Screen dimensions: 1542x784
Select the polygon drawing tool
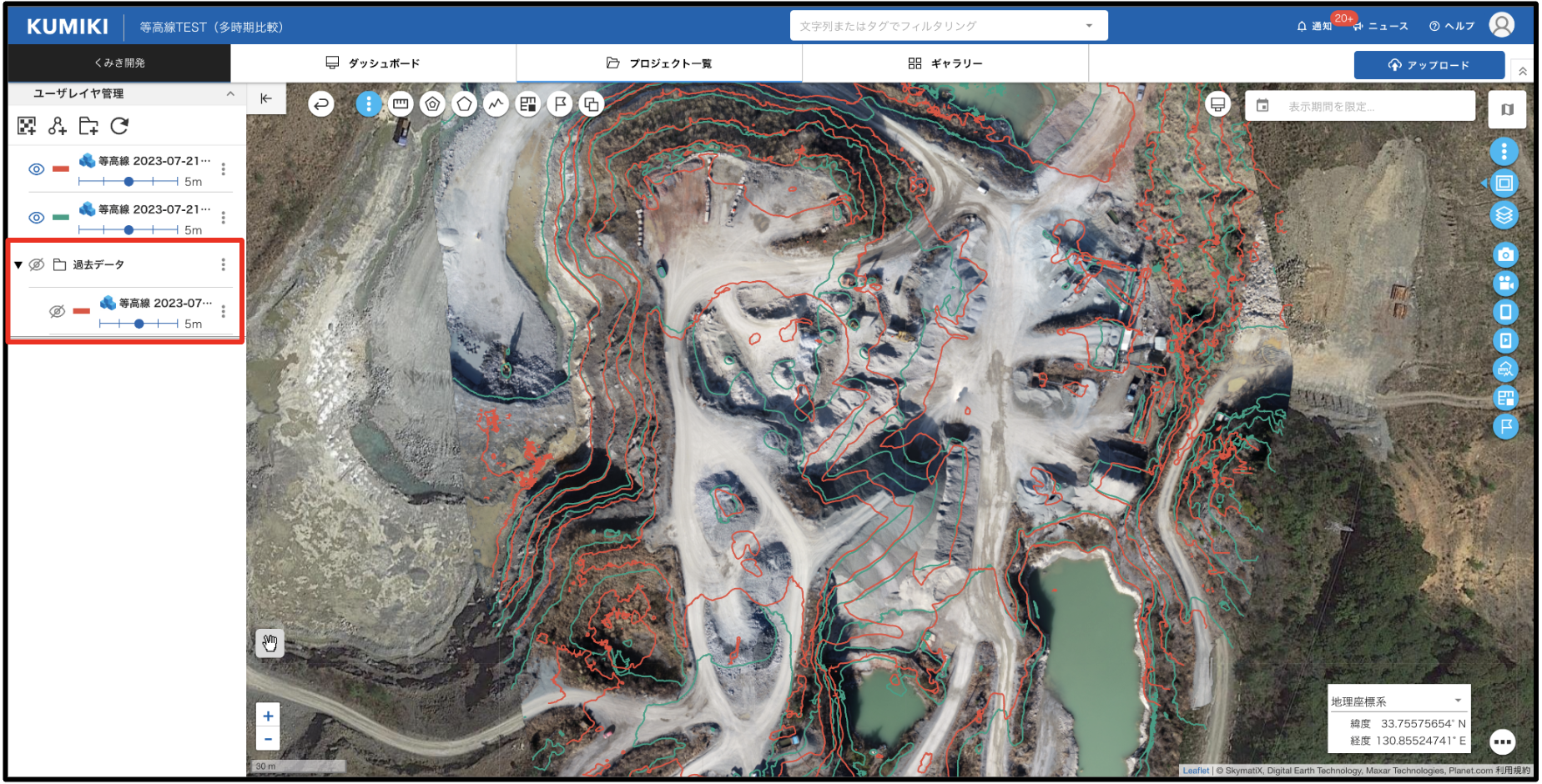pos(464,104)
